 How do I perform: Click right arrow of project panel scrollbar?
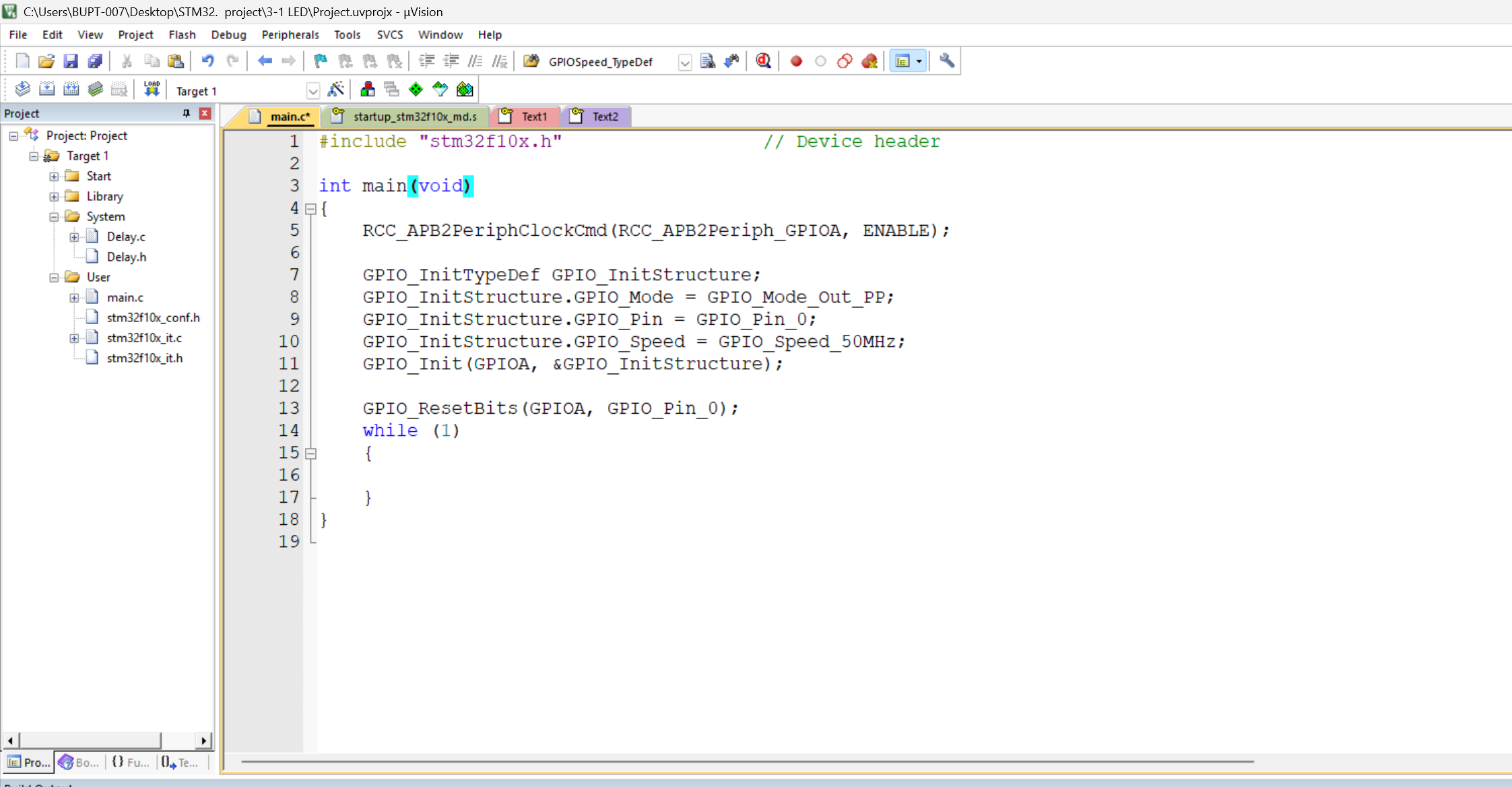[x=203, y=741]
